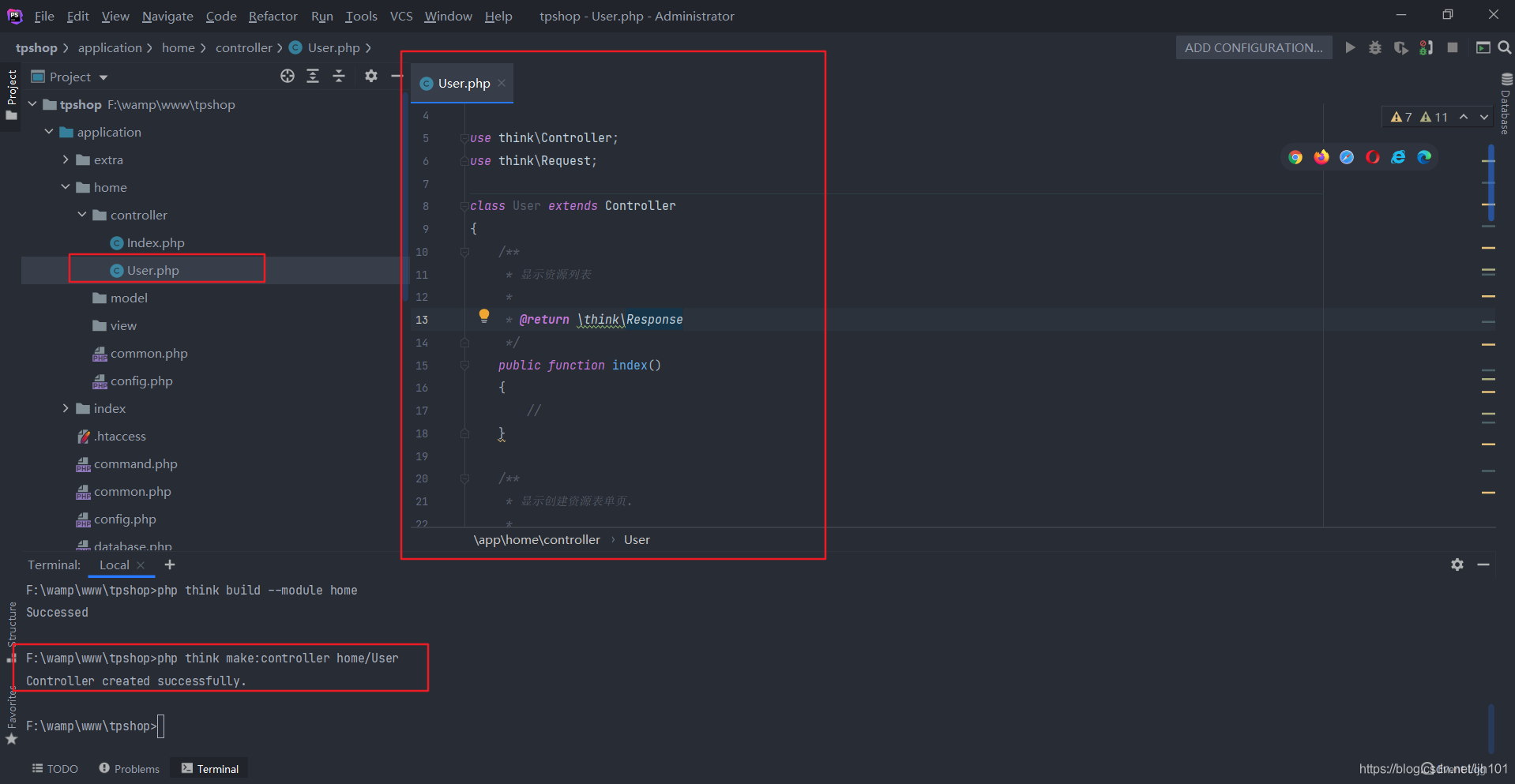The image size is (1515, 784).
Task: Open the Tools menu
Action: point(361,16)
